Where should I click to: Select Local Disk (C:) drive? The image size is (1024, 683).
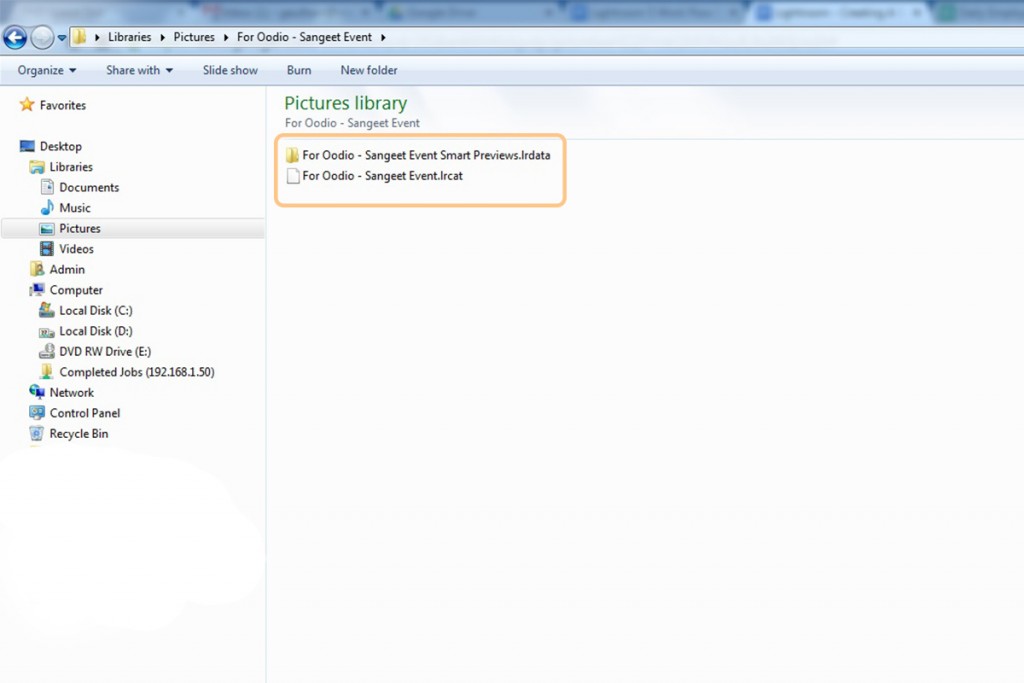[95, 310]
